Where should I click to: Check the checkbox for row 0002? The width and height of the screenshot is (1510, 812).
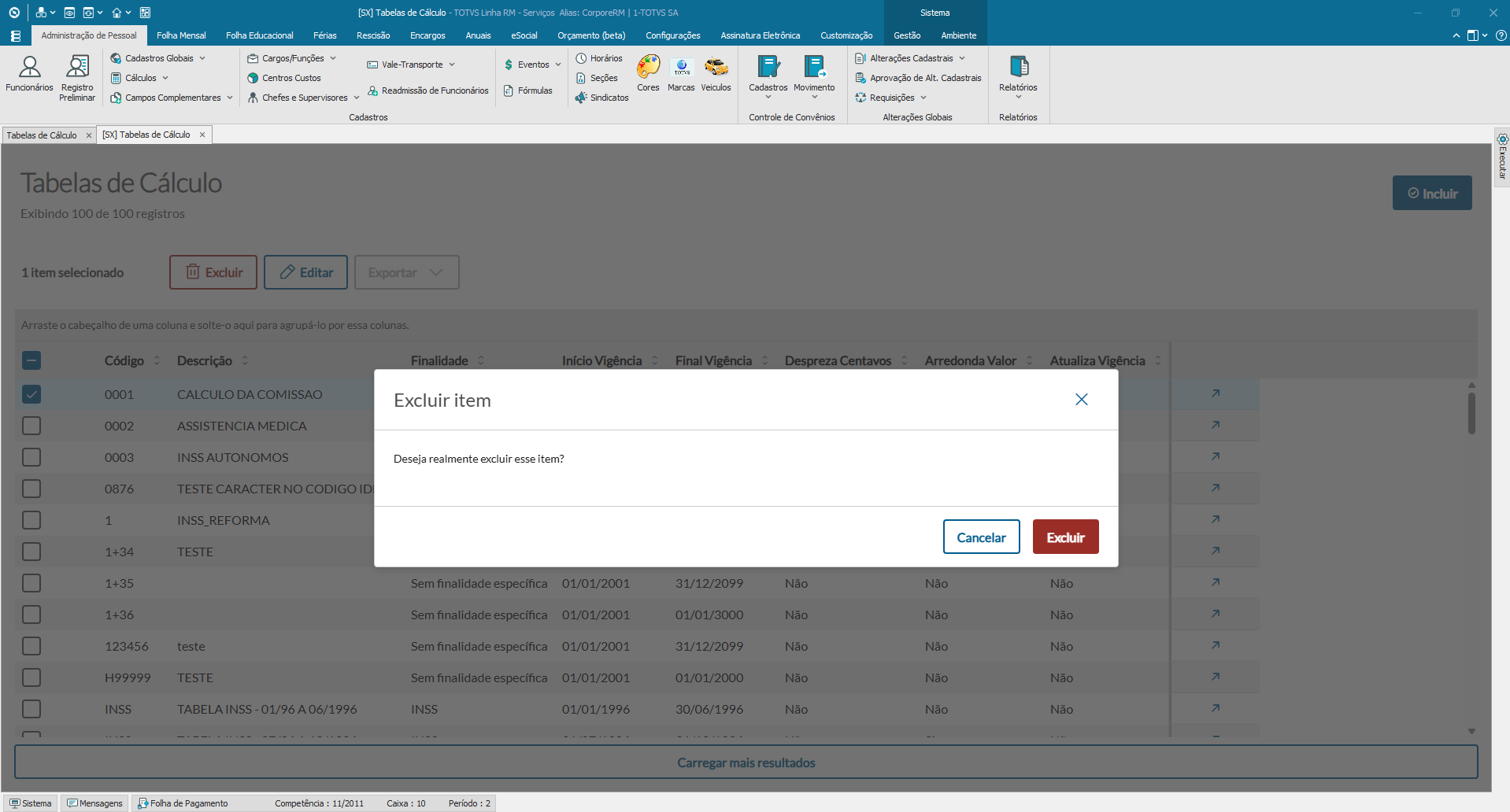(31, 426)
